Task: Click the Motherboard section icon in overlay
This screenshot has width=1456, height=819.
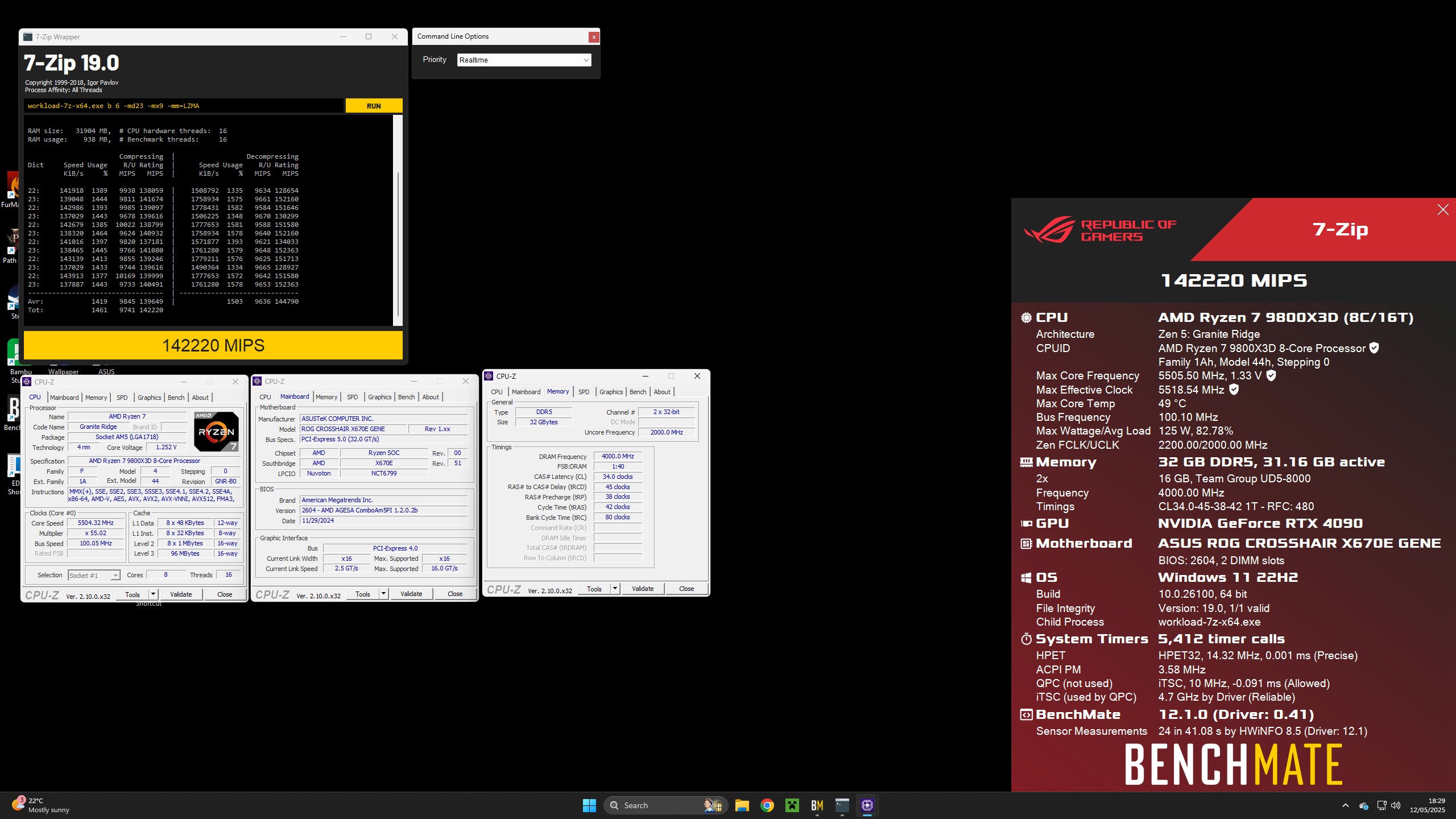Action: (x=1026, y=544)
